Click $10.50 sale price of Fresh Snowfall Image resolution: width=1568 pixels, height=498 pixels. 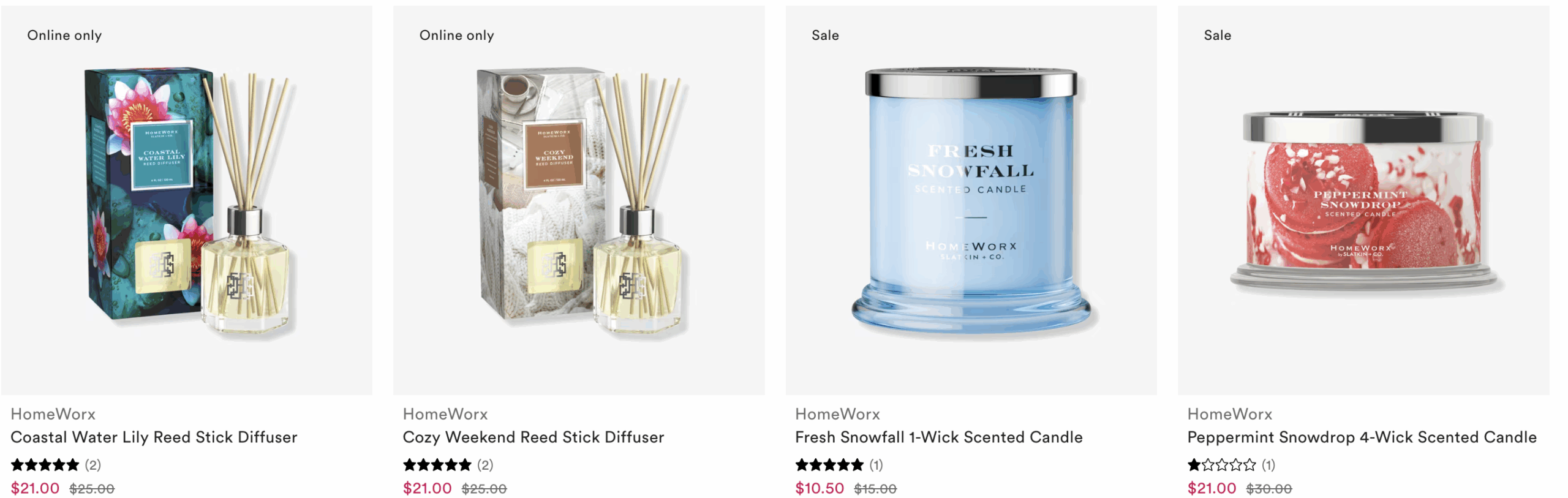click(819, 488)
